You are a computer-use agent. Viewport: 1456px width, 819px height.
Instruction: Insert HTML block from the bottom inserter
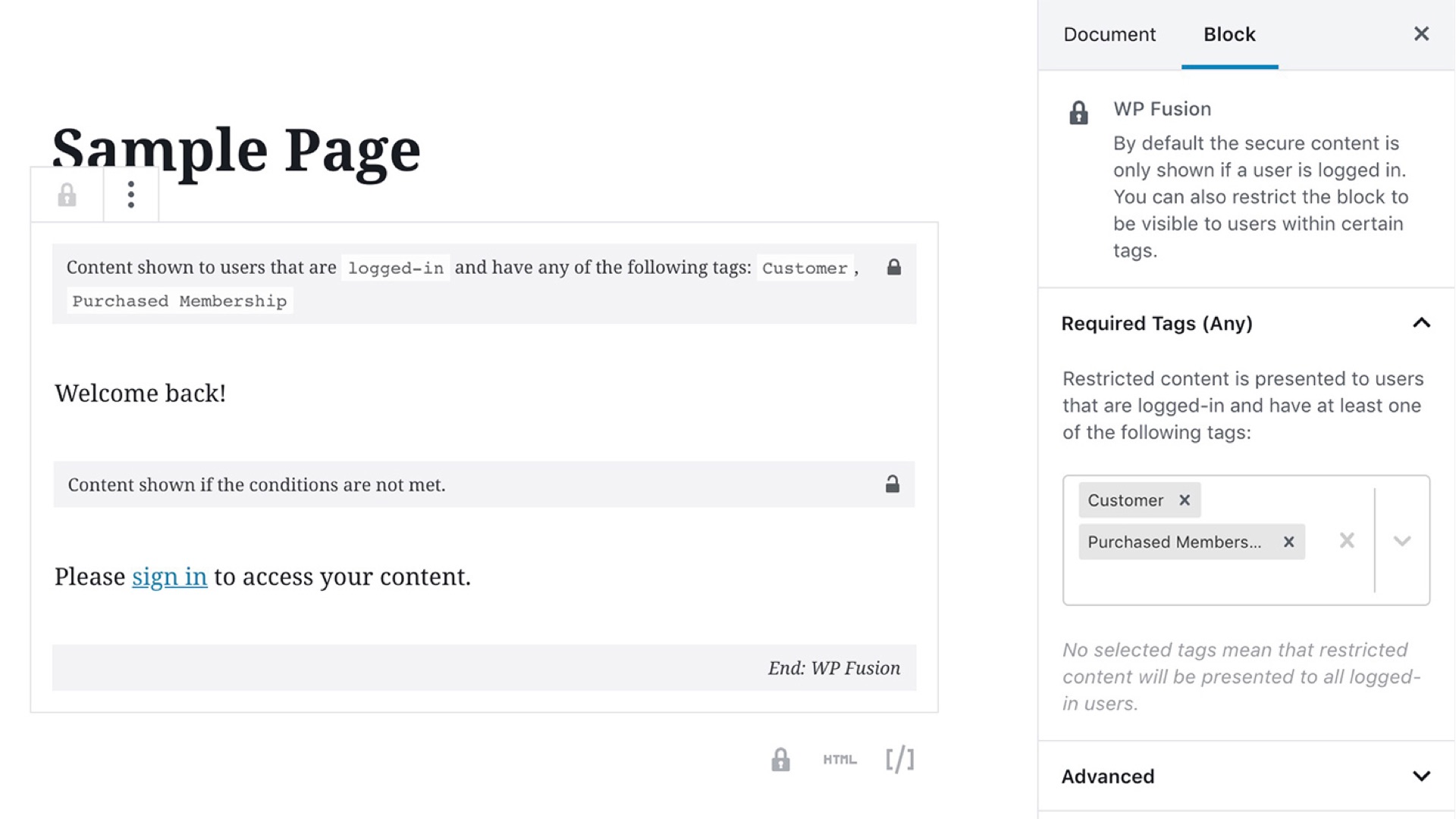pyautogui.click(x=839, y=759)
